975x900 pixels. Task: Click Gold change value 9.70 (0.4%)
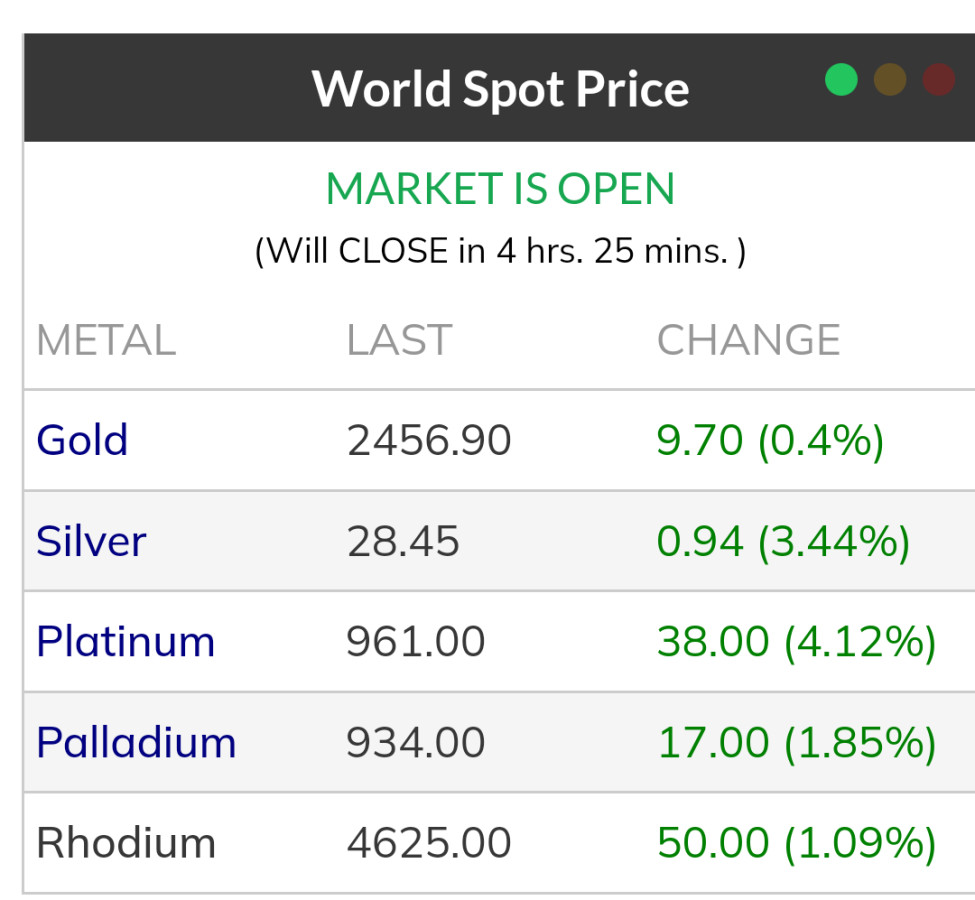(770, 440)
